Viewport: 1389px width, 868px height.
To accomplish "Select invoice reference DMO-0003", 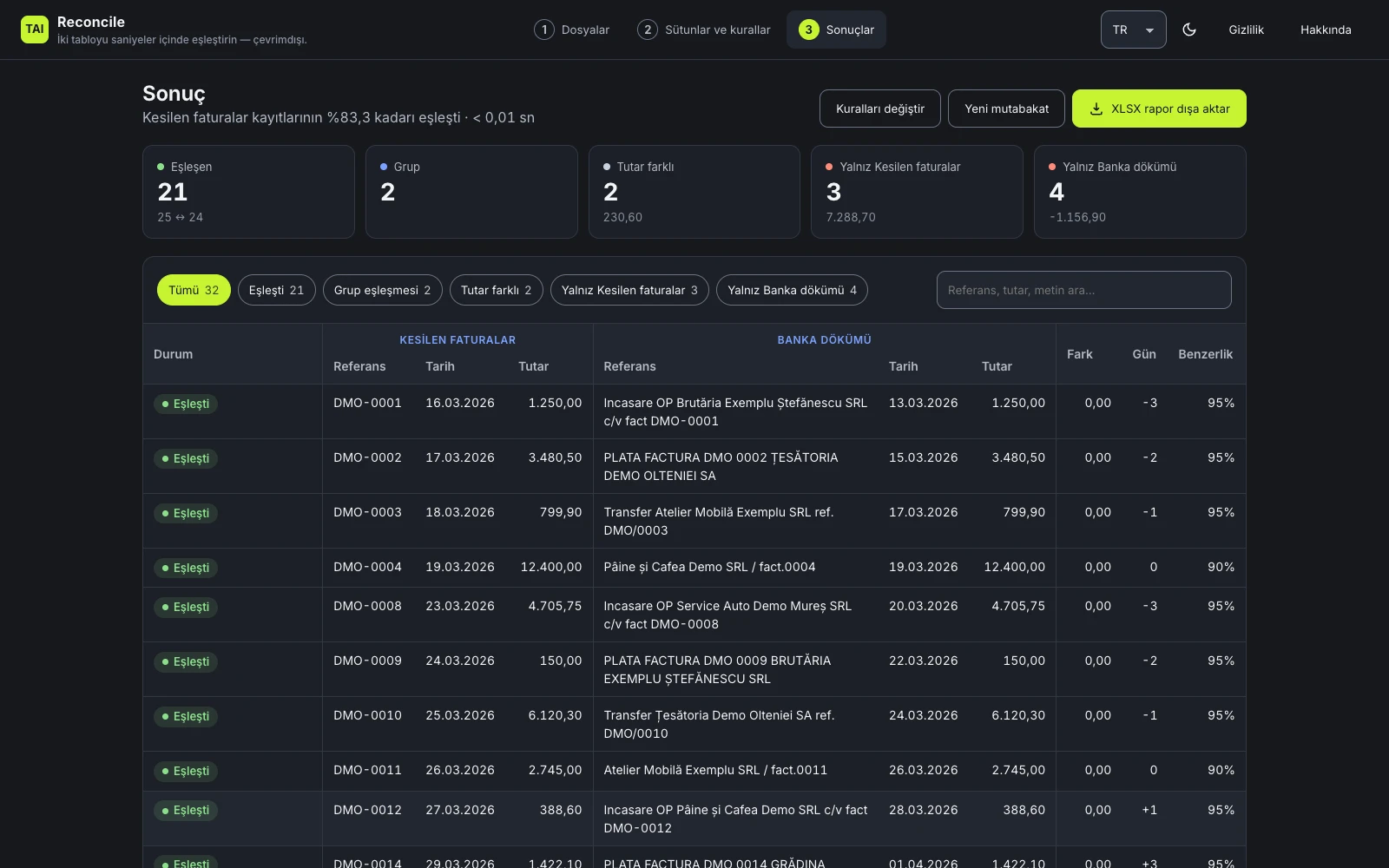I will [x=367, y=512].
